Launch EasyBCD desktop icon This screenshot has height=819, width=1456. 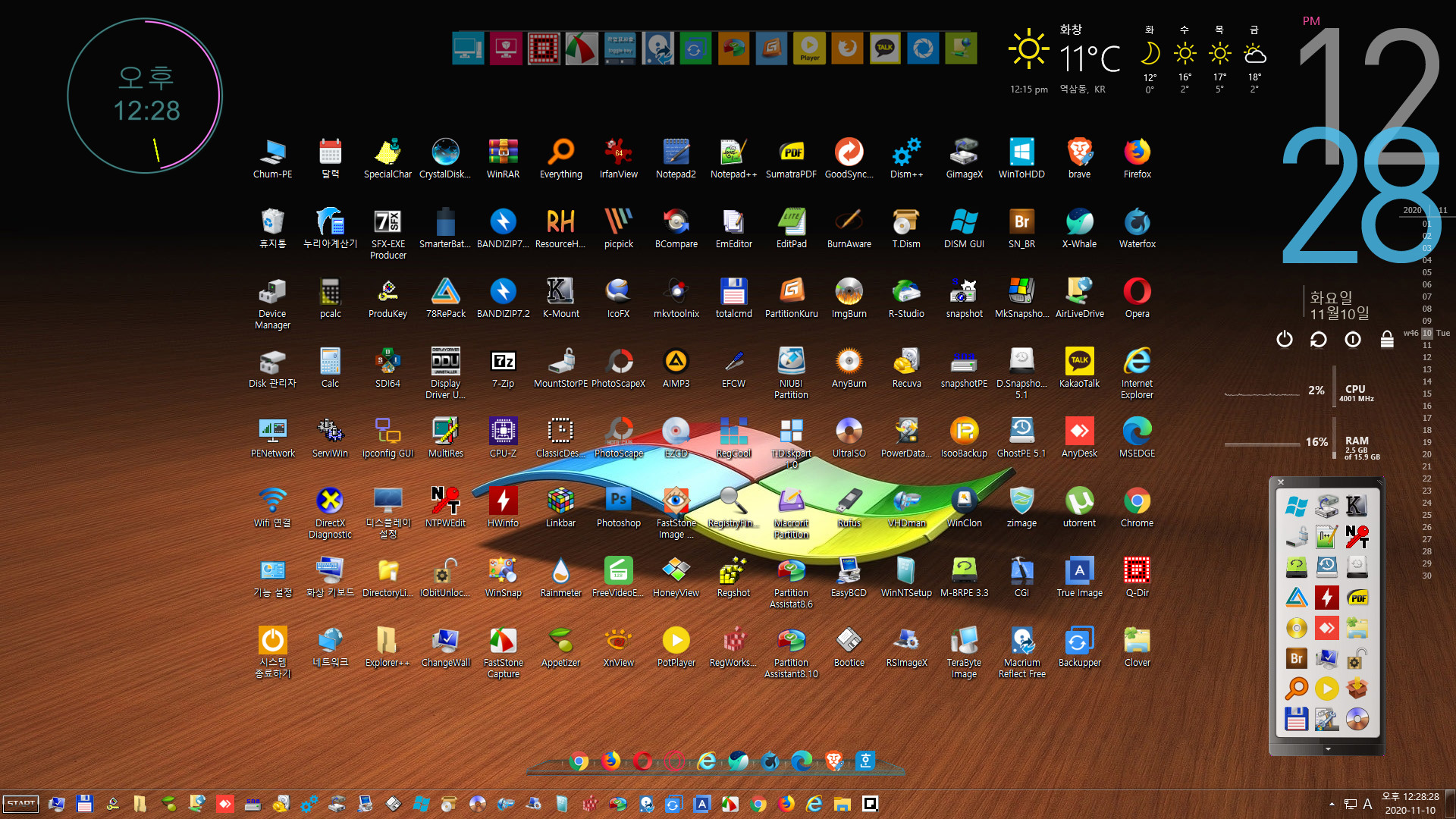click(849, 577)
